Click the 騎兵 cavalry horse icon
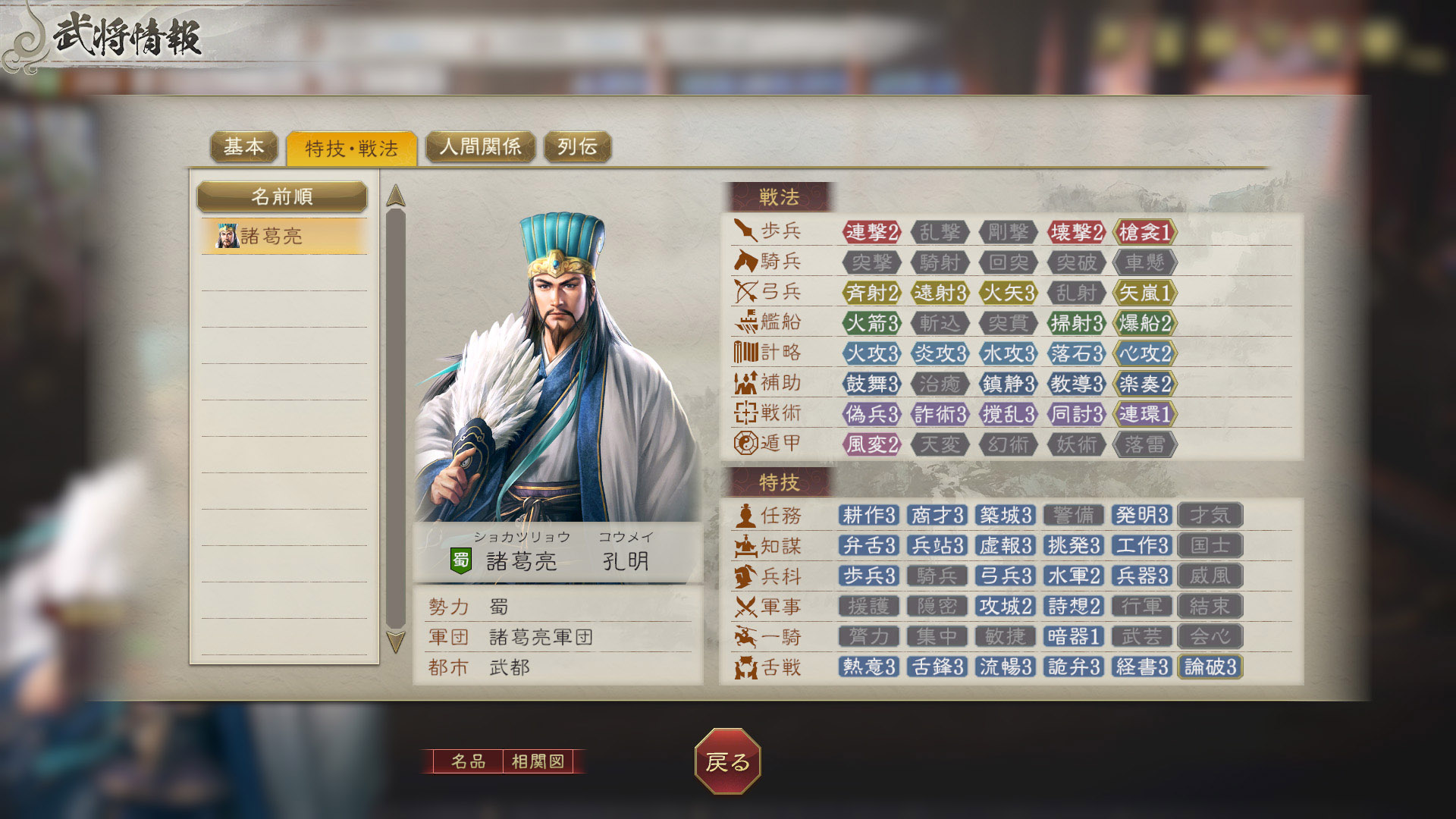This screenshot has width=1456, height=819. pyautogui.click(x=745, y=261)
